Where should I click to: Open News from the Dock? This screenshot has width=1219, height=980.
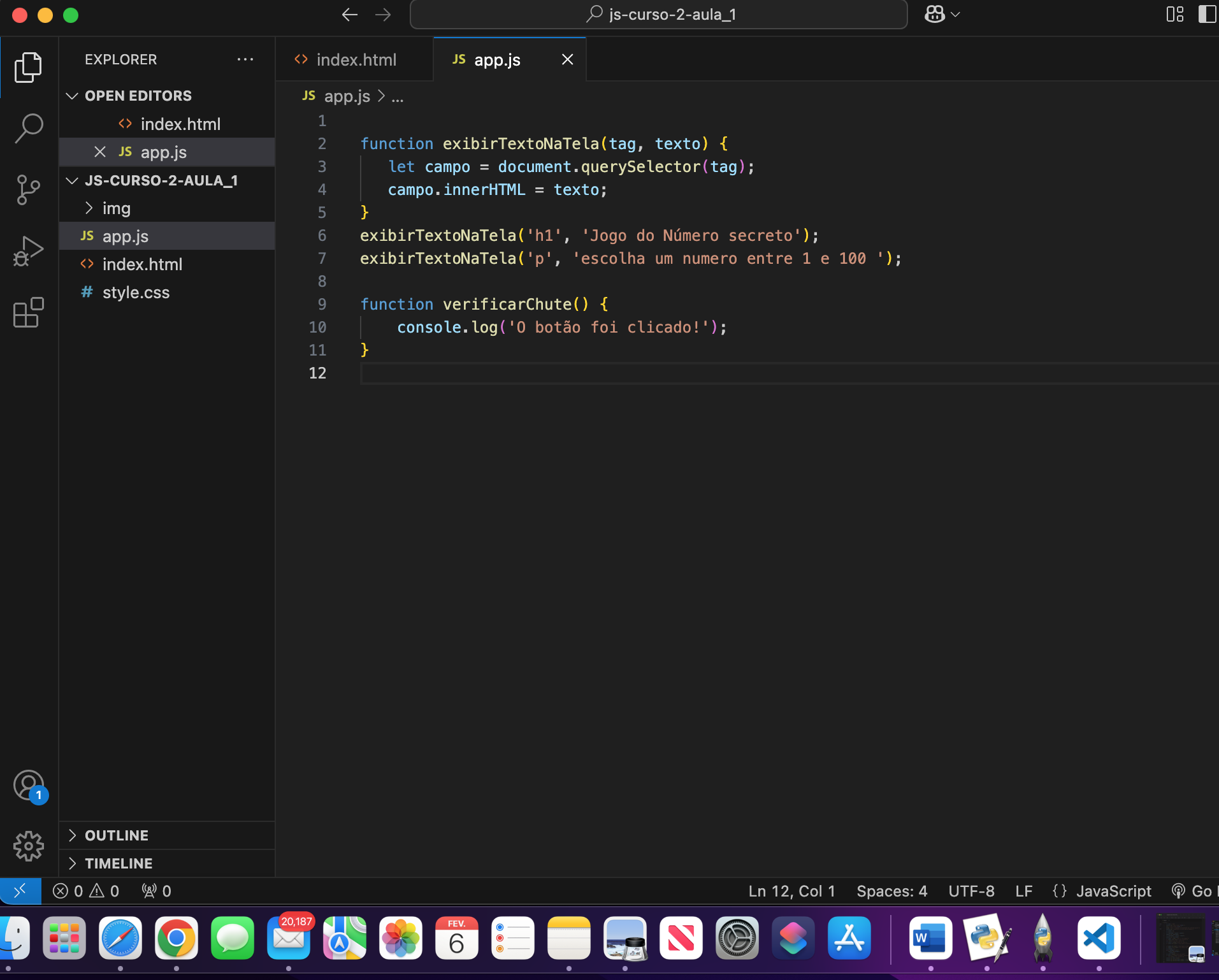pyautogui.click(x=681, y=938)
